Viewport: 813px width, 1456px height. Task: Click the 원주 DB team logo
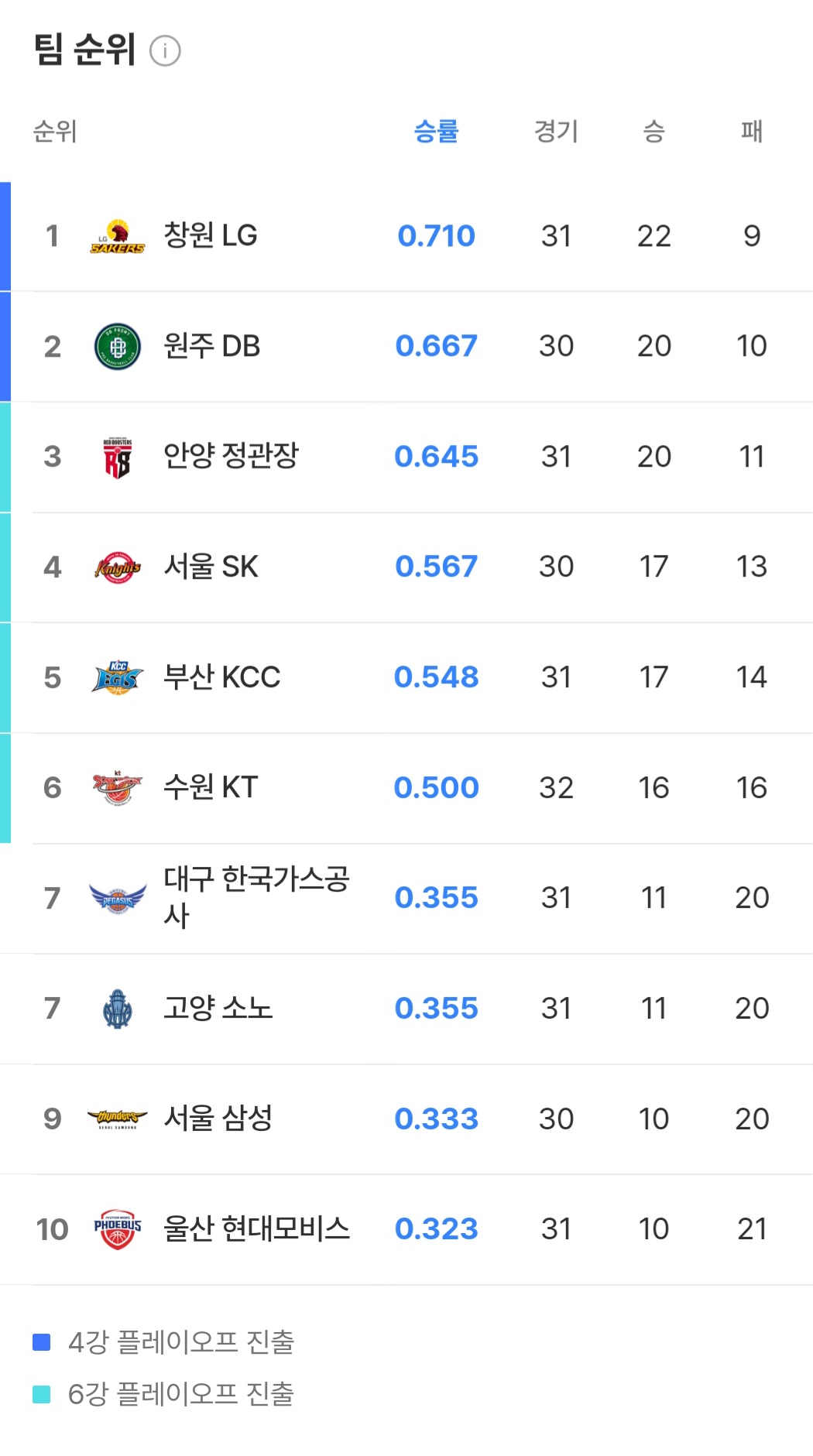[118, 346]
